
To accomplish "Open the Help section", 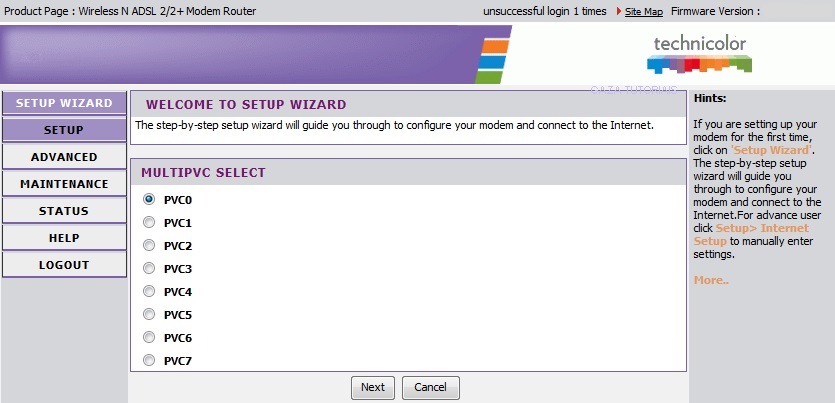I will click(x=64, y=238).
